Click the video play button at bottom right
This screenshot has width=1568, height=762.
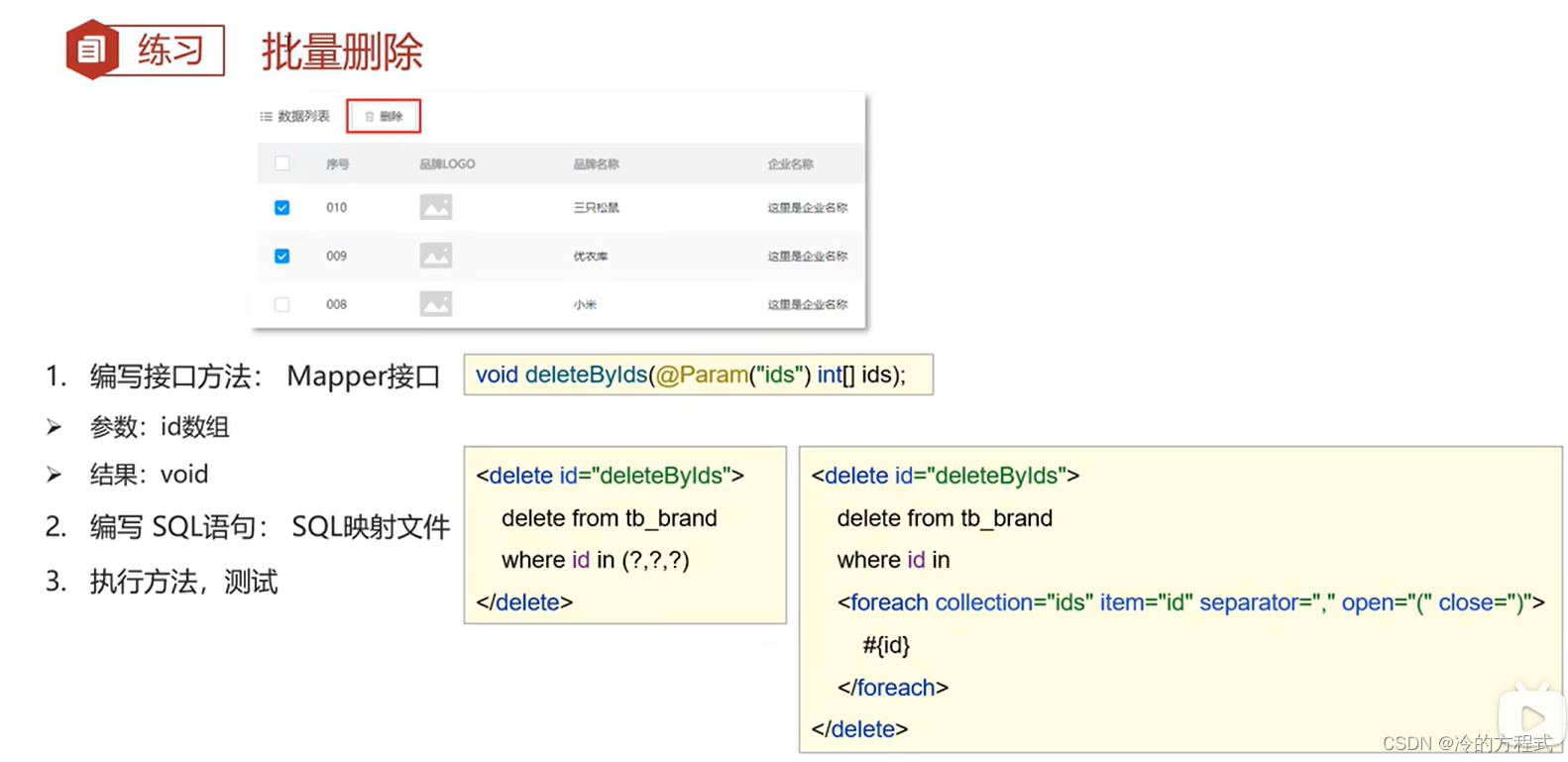point(1531,717)
